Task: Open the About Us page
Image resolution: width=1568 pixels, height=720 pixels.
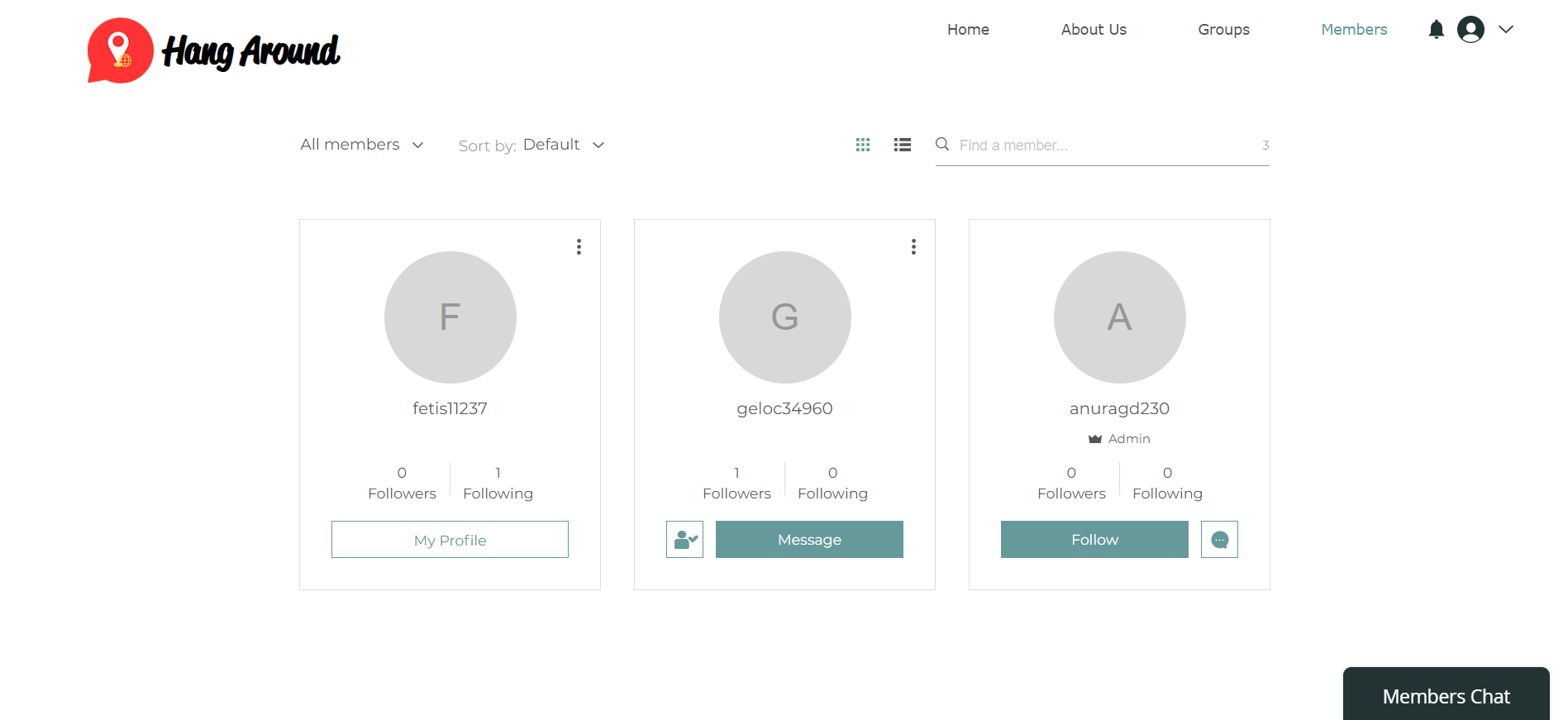Action: click(1094, 30)
